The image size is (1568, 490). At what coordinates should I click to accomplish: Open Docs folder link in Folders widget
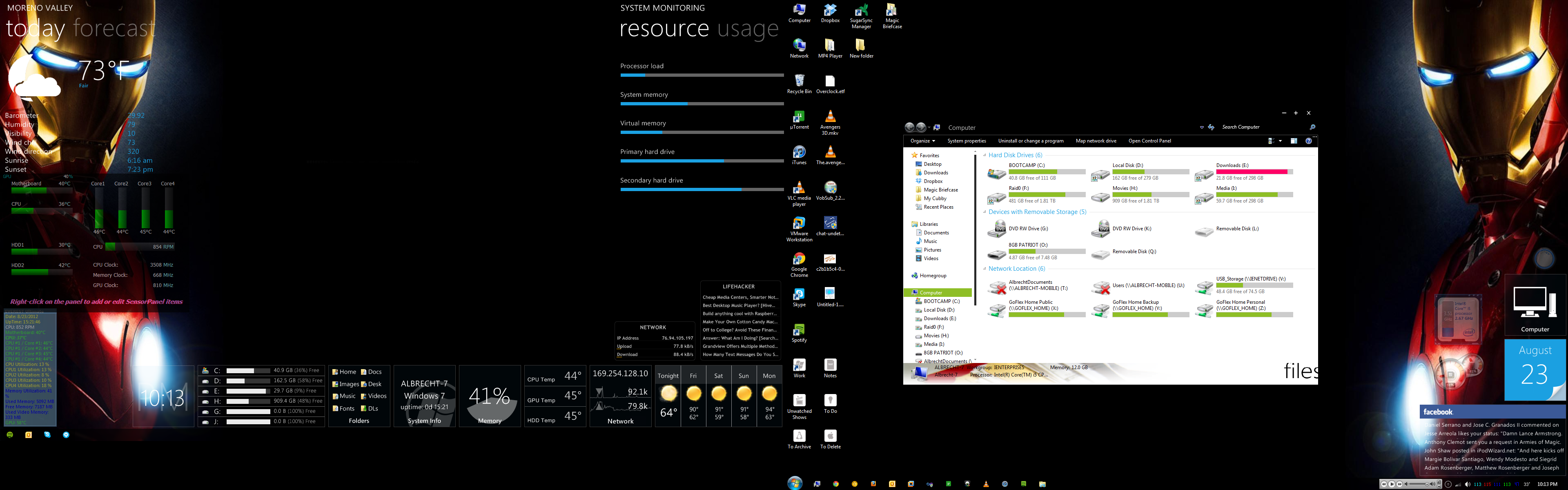click(x=371, y=372)
